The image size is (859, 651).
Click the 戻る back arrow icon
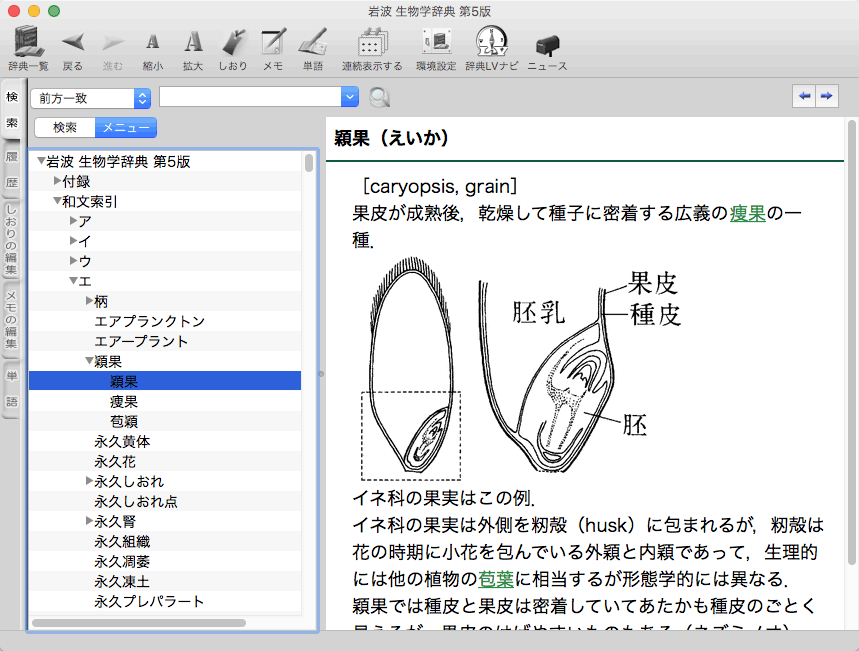tap(73, 43)
